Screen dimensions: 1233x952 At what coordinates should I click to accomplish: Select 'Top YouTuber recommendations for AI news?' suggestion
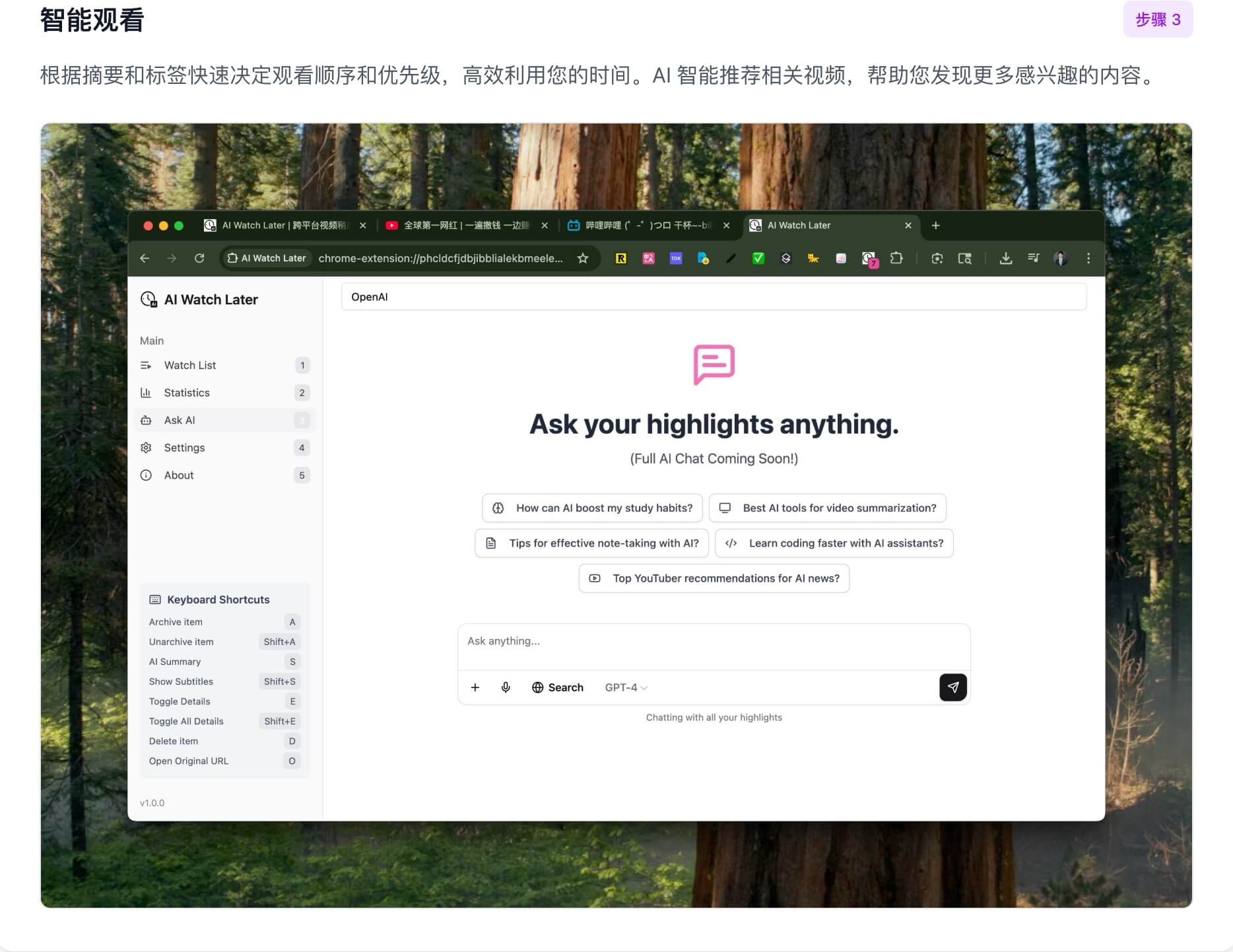(x=714, y=578)
